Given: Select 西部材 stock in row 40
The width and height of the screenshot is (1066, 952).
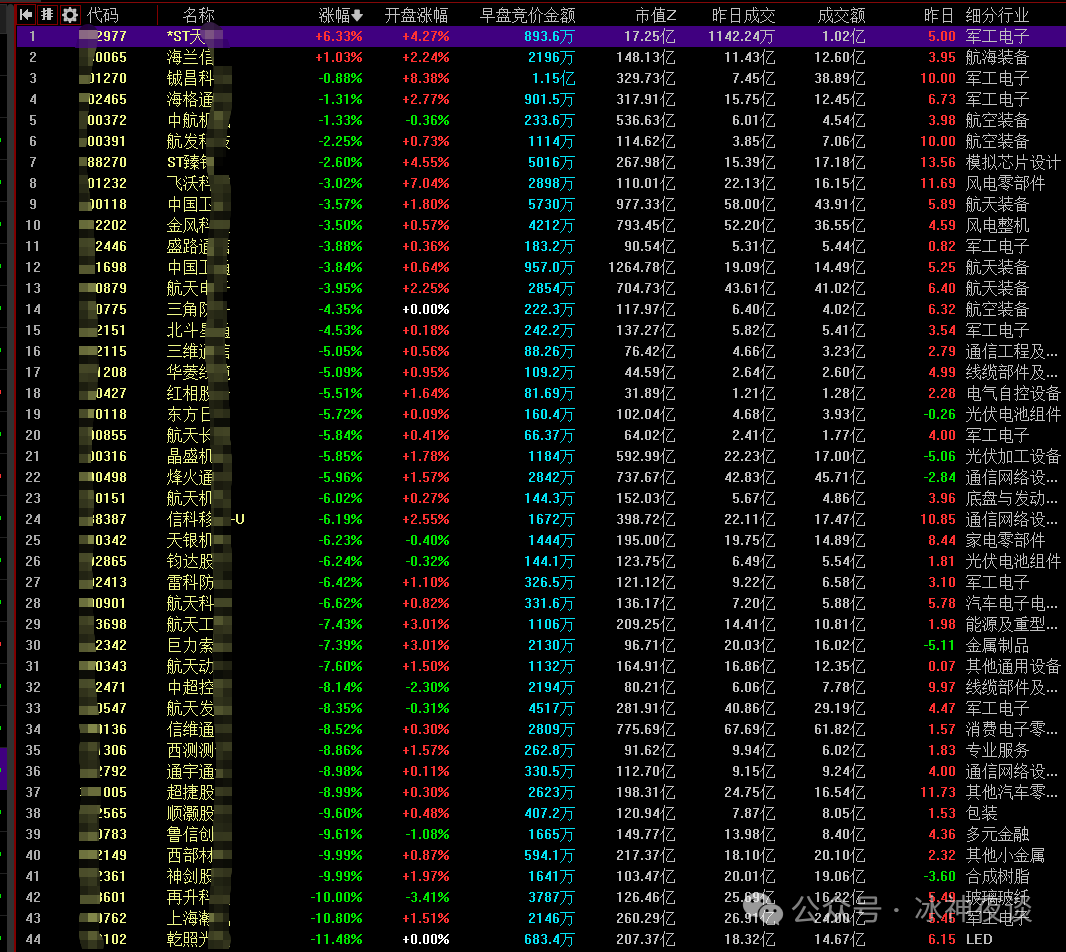Looking at the screenshot, I should point(190,855).
